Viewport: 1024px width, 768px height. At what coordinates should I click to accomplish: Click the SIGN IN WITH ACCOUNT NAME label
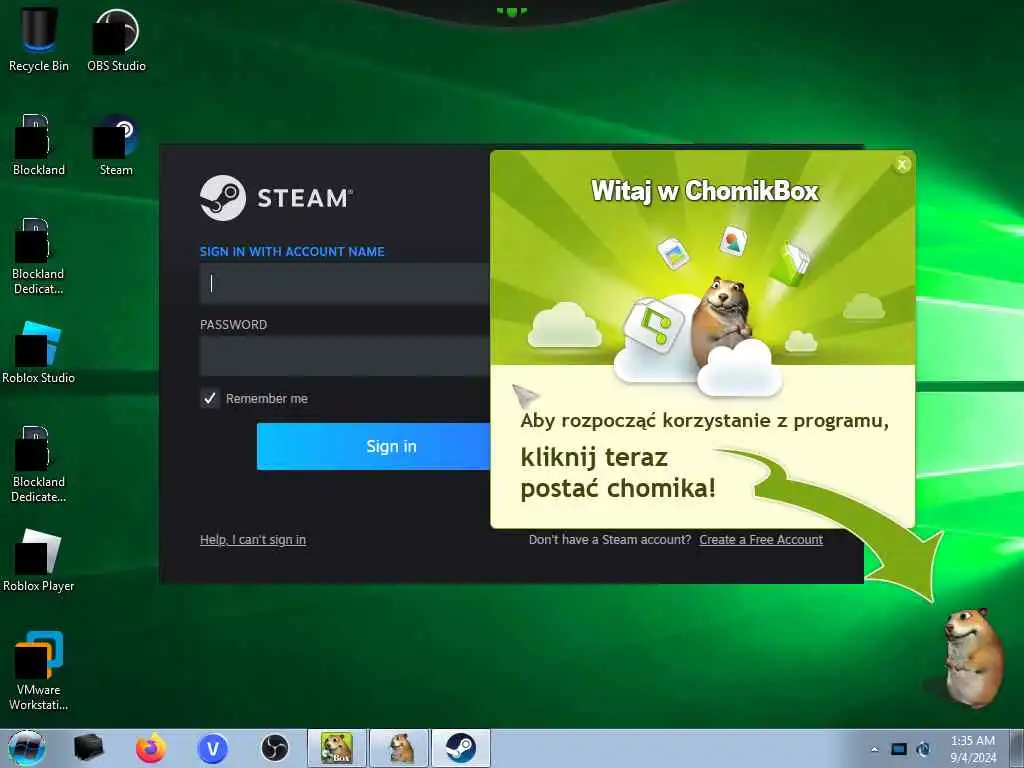[292, 251]
